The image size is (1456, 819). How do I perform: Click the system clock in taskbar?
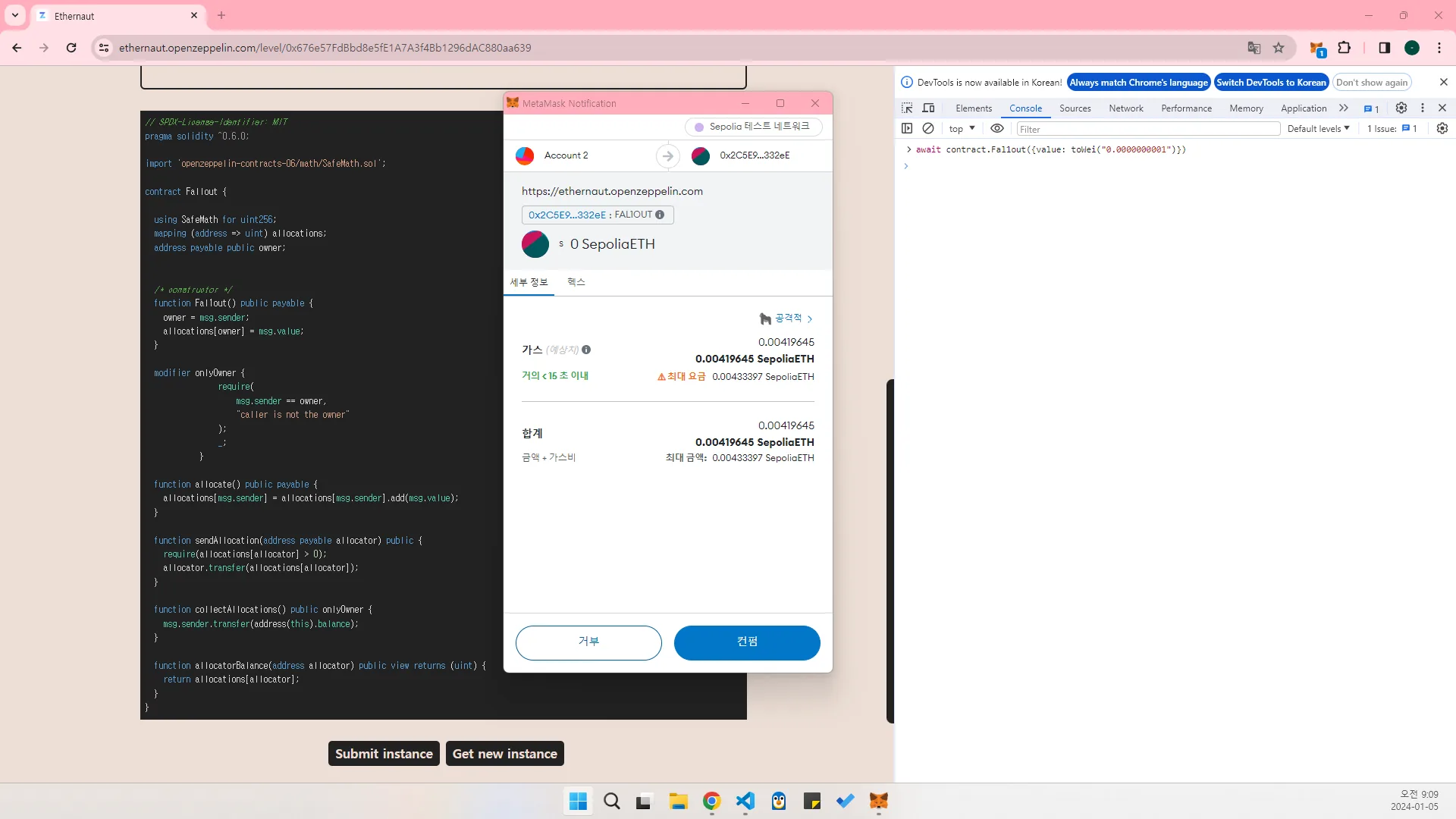pyautogui.click(x=1414, y=801)
